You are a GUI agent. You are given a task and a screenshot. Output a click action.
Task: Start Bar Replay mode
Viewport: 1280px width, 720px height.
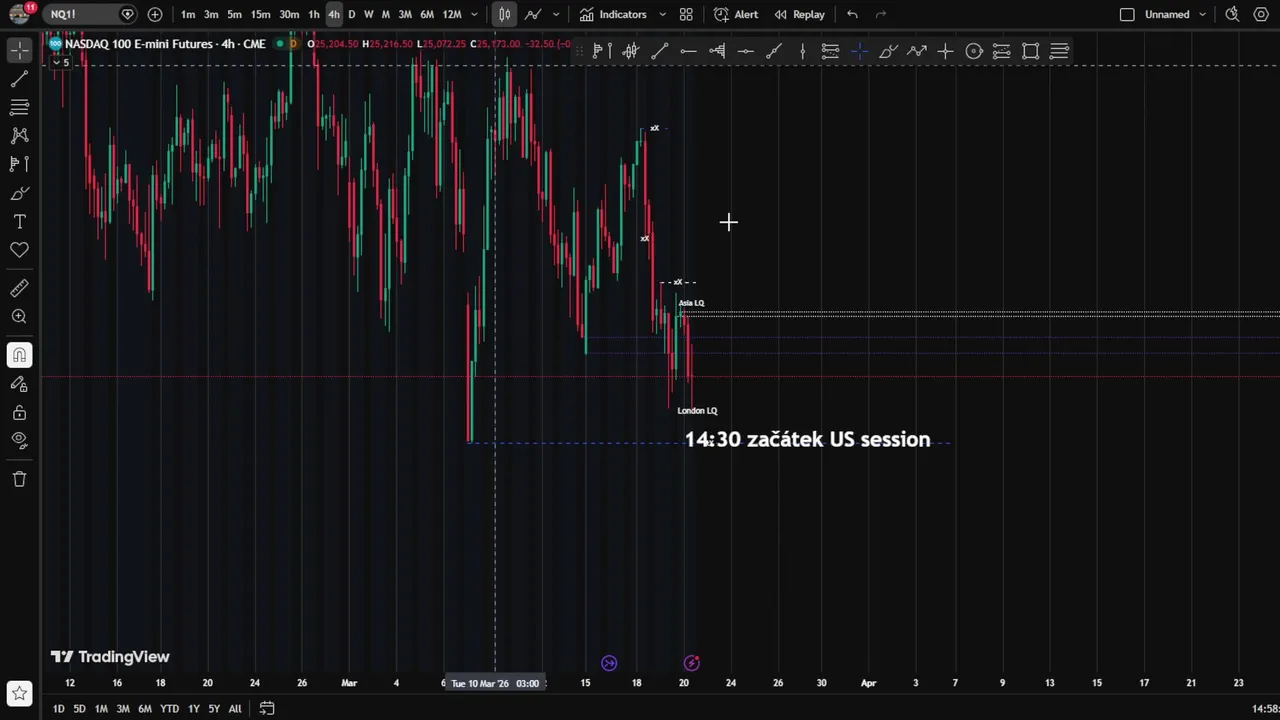click(800, 14)
